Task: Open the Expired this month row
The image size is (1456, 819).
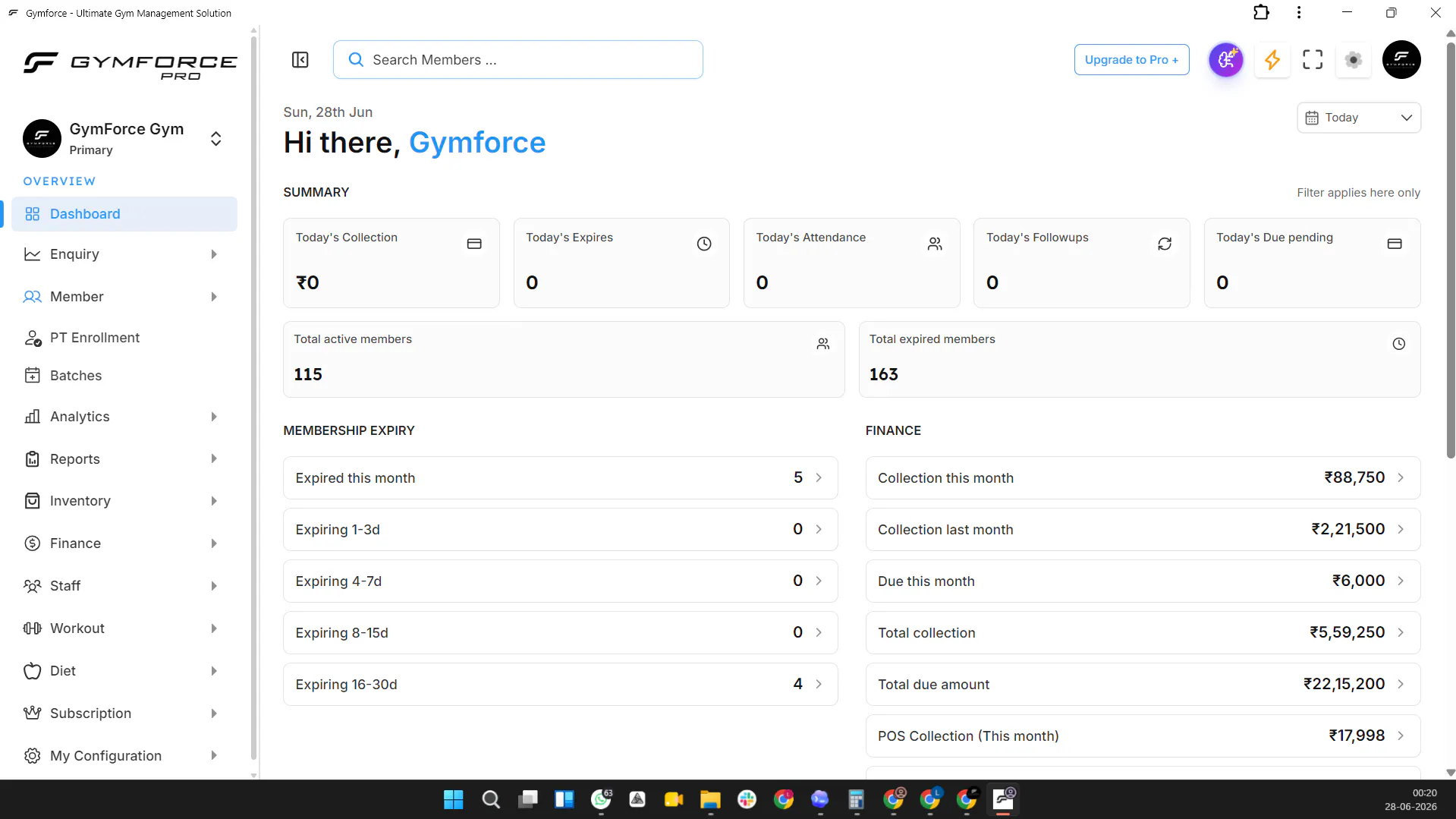Action: (x=560, y=477)
